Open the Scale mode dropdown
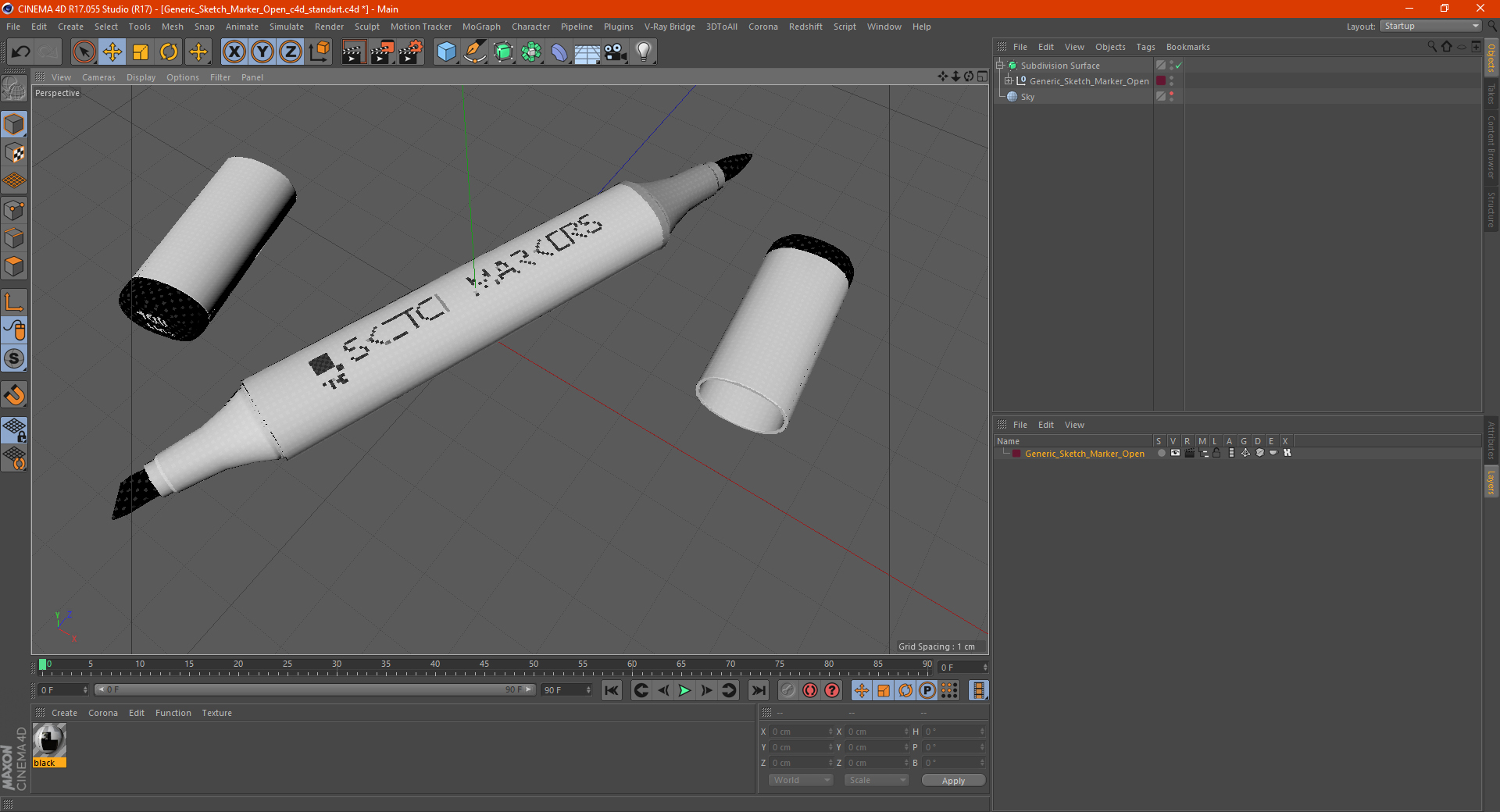This screenshot has width=1500, height=812. pos(877,780)
